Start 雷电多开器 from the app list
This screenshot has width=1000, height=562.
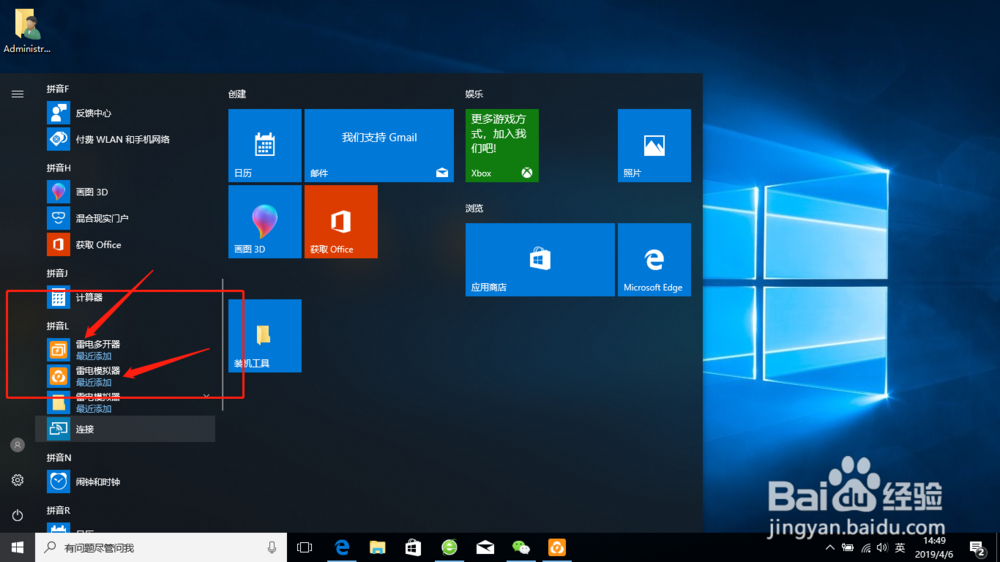[125, 350]
